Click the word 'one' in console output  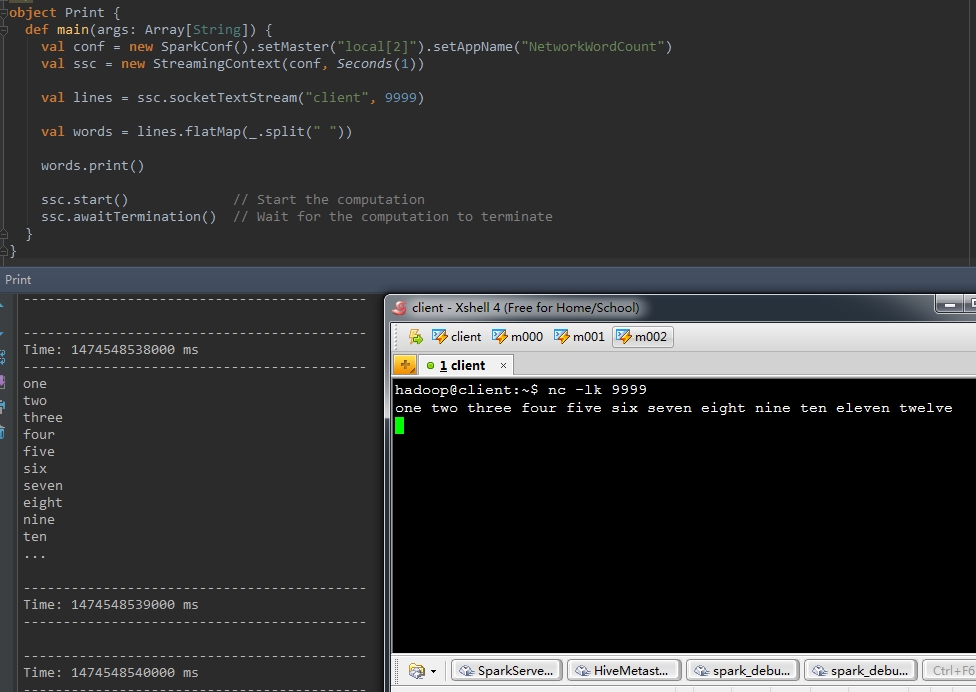(x=35, y=384)
